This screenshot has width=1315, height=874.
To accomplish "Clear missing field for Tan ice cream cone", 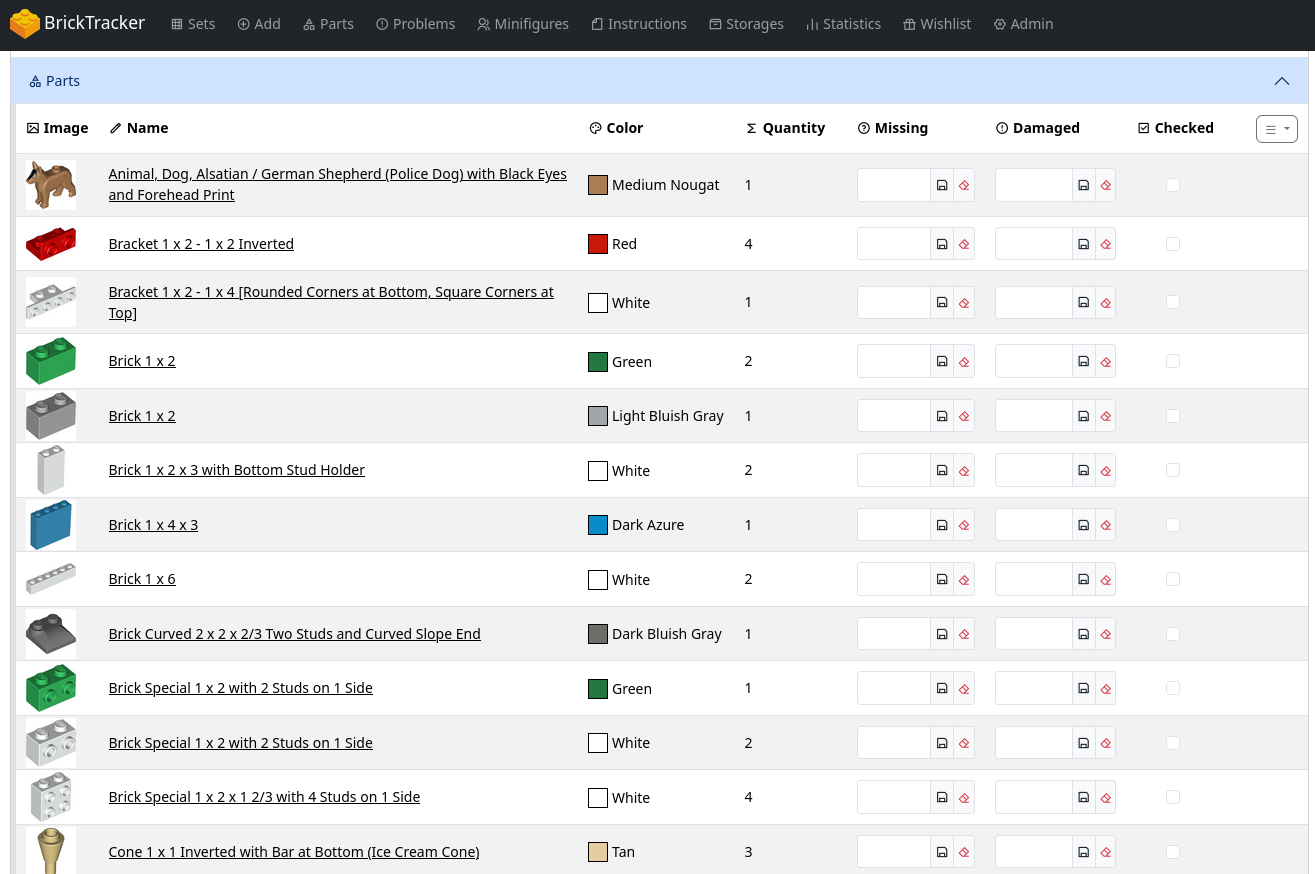I will (x=964, y=852).
